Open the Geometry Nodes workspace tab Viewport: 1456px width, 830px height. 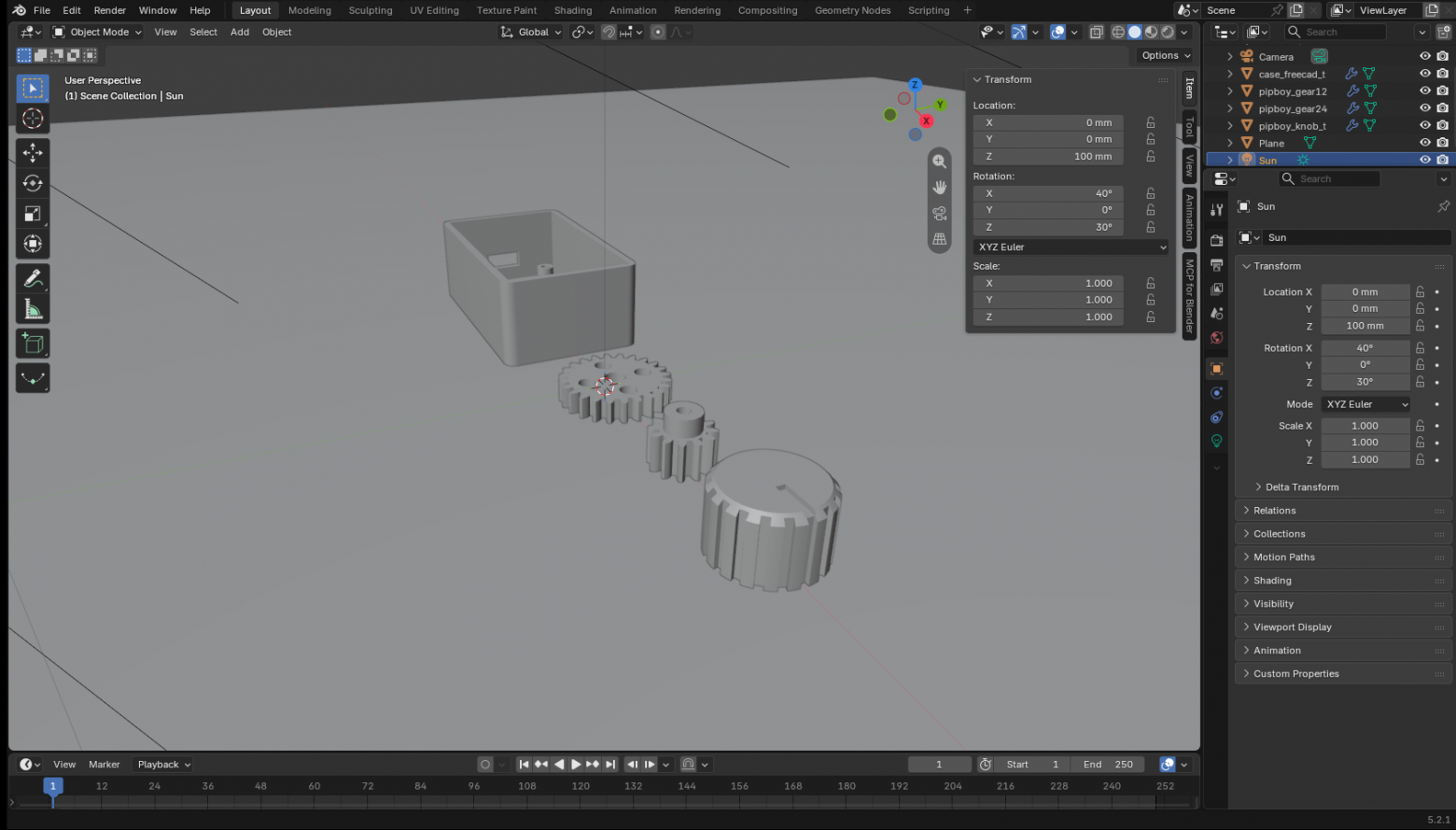coord(853,10)
